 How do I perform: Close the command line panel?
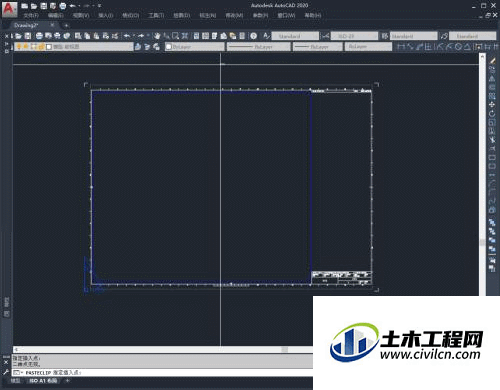[6, 362]
